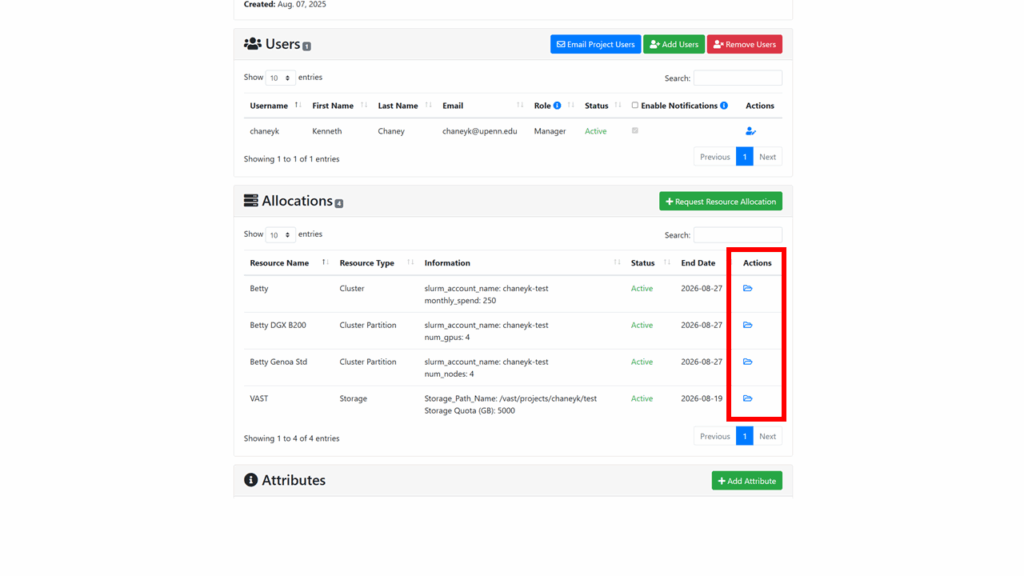Open Betty Genoa Std allocation folder icon
The image size is (1024, 576).
click(747, 362)
